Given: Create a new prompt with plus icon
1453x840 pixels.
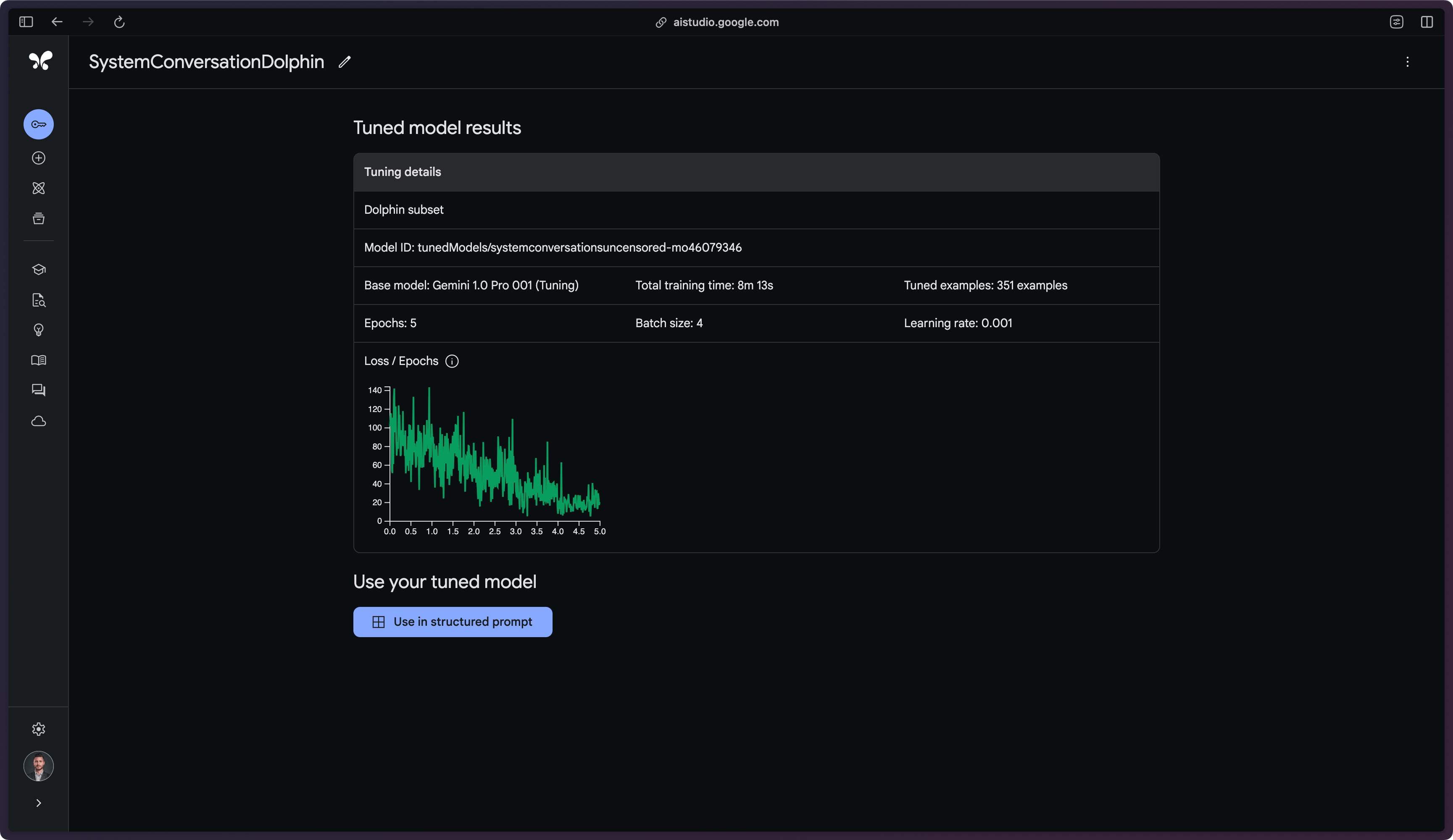Looking at the screenshot, I should 38,158.
